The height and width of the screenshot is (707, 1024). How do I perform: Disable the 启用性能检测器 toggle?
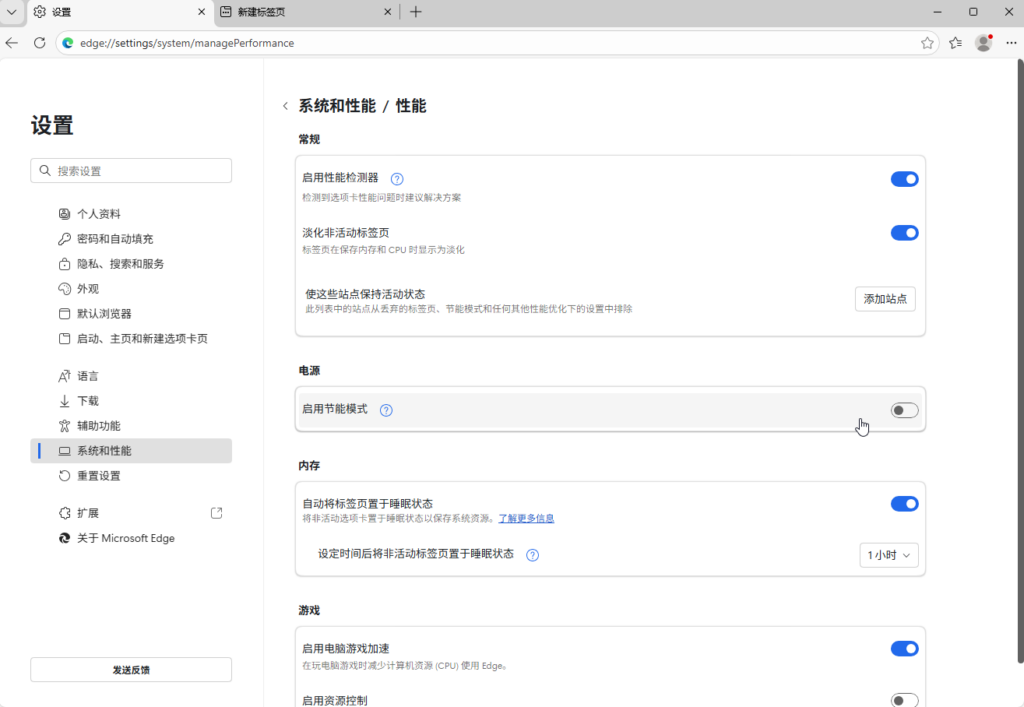[x=904, y=179]
